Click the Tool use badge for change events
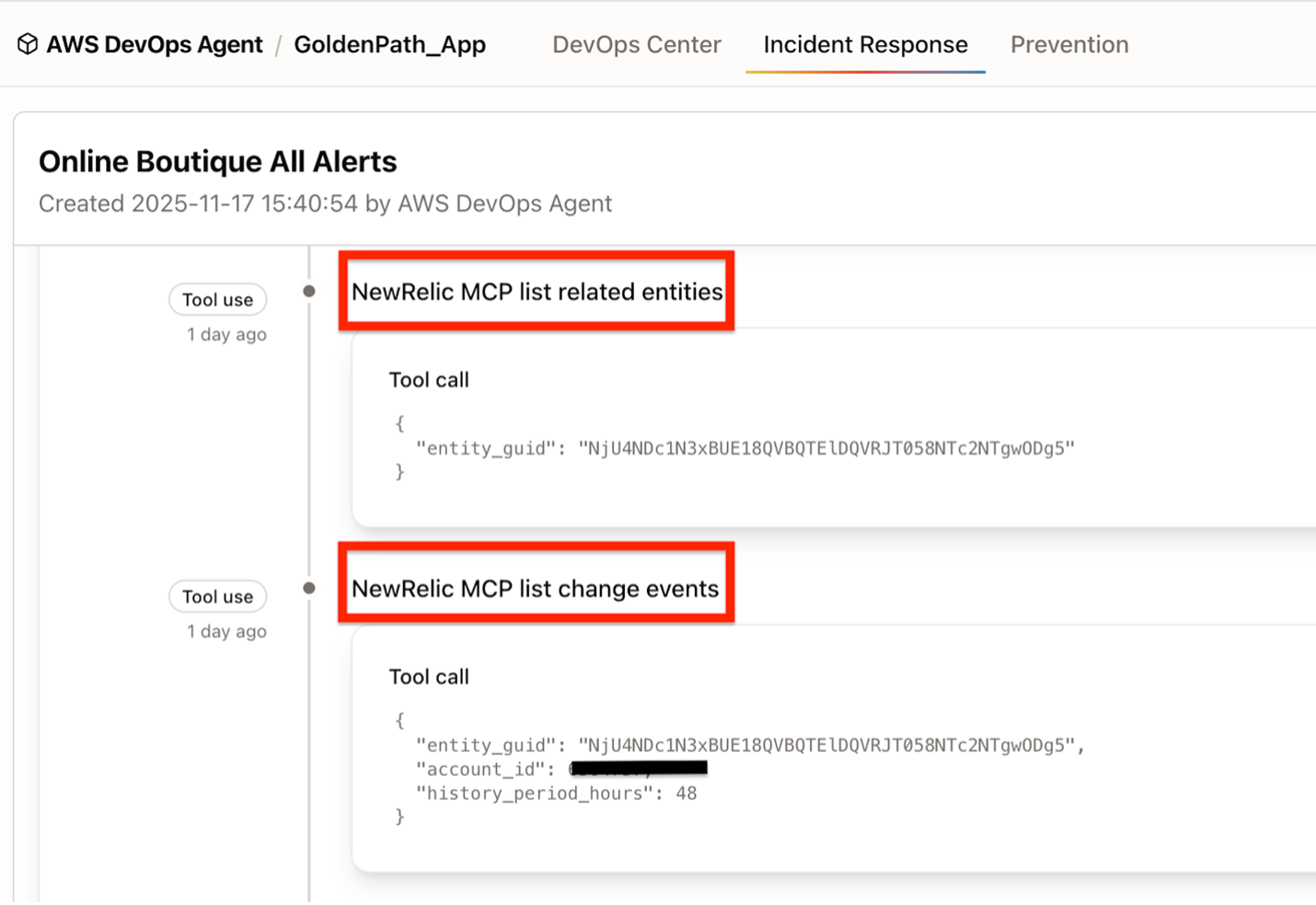Viewport: 1316px width, 905px height. (x=217, y=596)
